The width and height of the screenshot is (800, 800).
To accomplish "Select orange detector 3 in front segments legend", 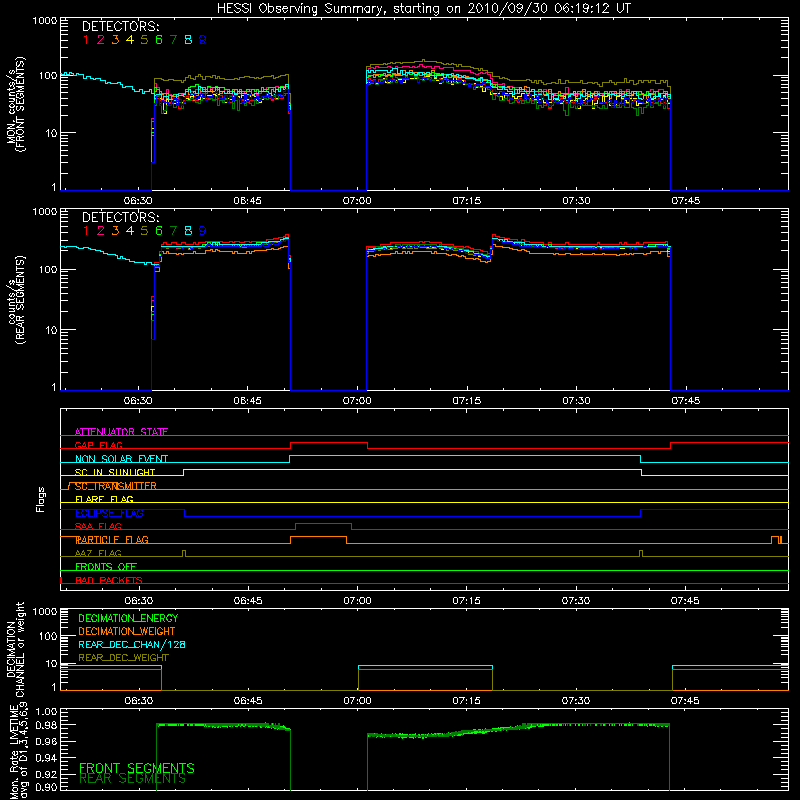I will (115, 40).
